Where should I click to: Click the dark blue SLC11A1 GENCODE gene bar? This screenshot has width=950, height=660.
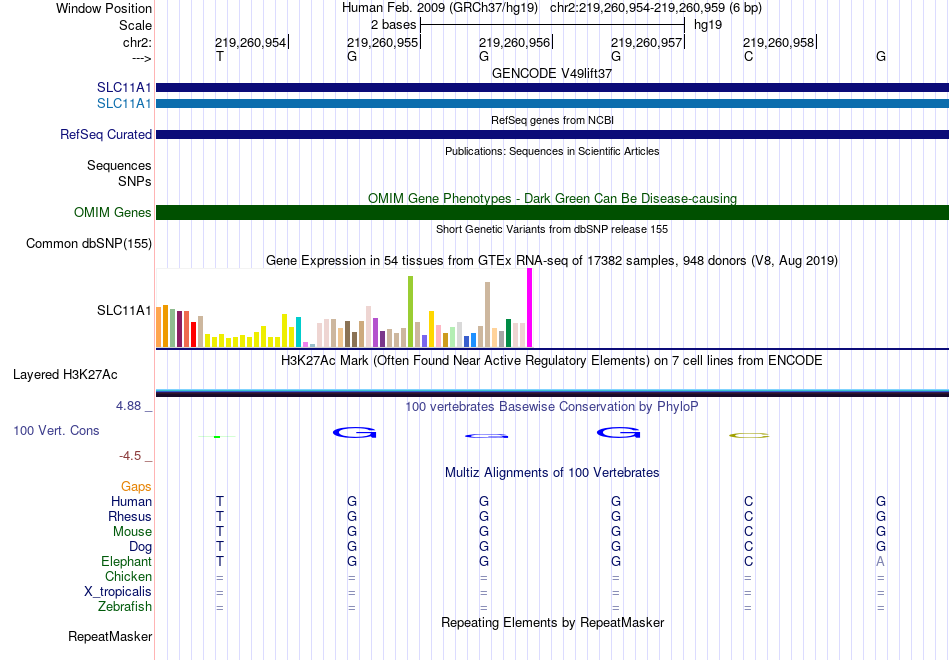[552, 88]
